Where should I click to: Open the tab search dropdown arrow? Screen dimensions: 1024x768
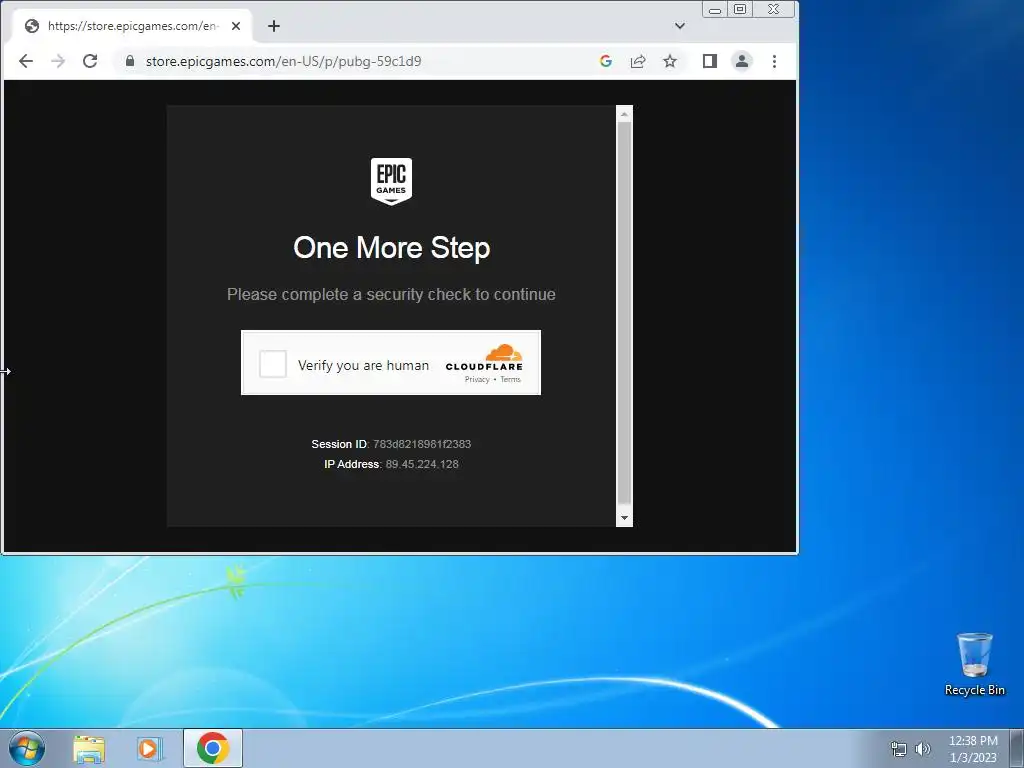(x=680, y=26)
